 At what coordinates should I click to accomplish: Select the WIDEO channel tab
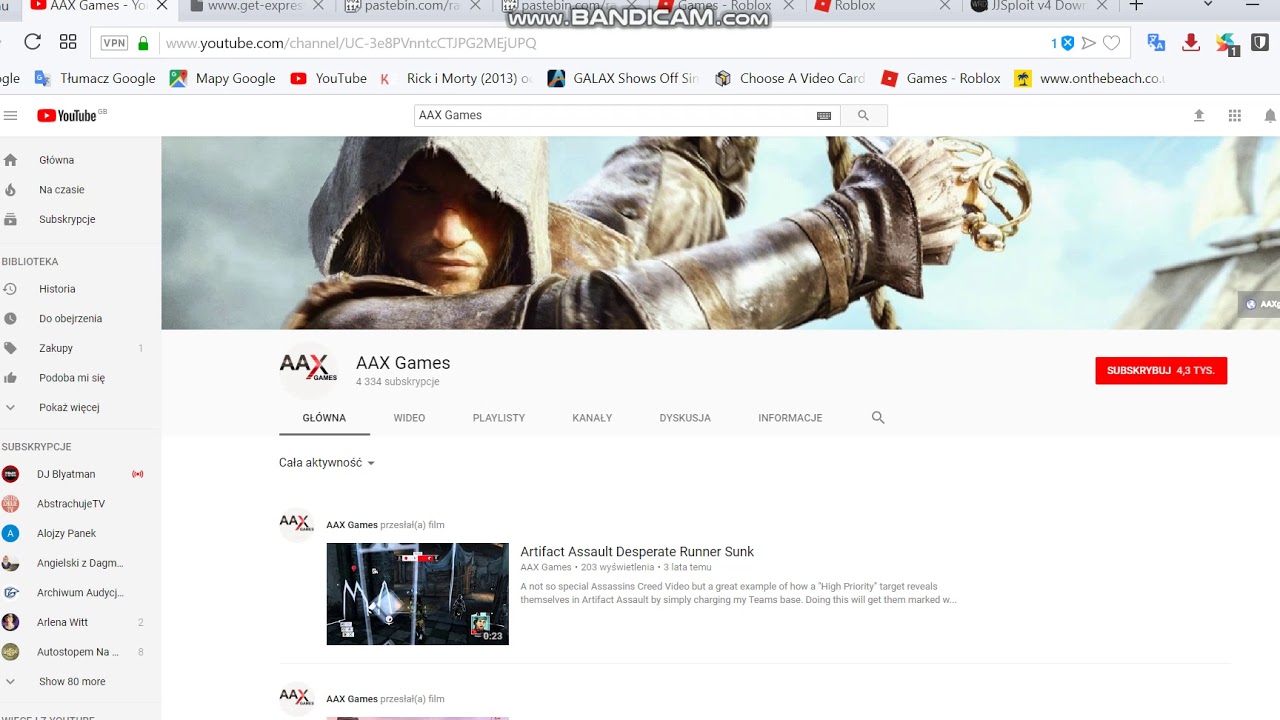(x=409, y=418)
